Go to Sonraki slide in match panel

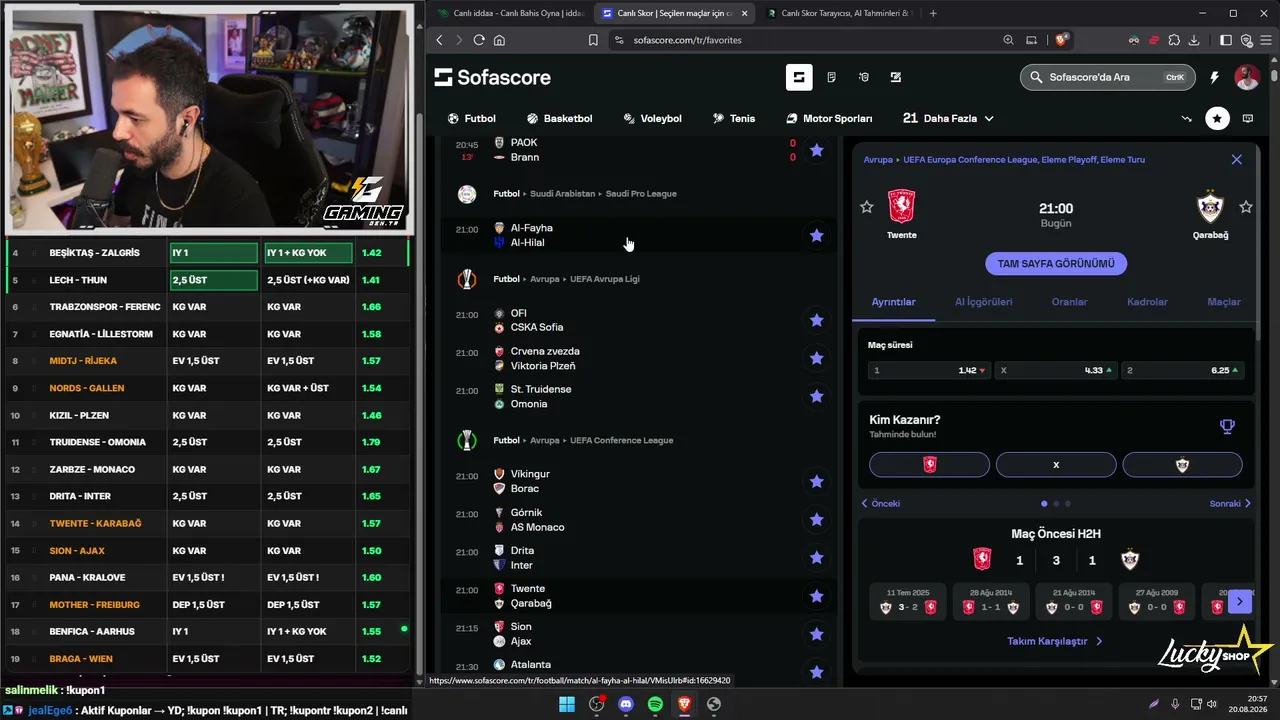pos(1230,504)
